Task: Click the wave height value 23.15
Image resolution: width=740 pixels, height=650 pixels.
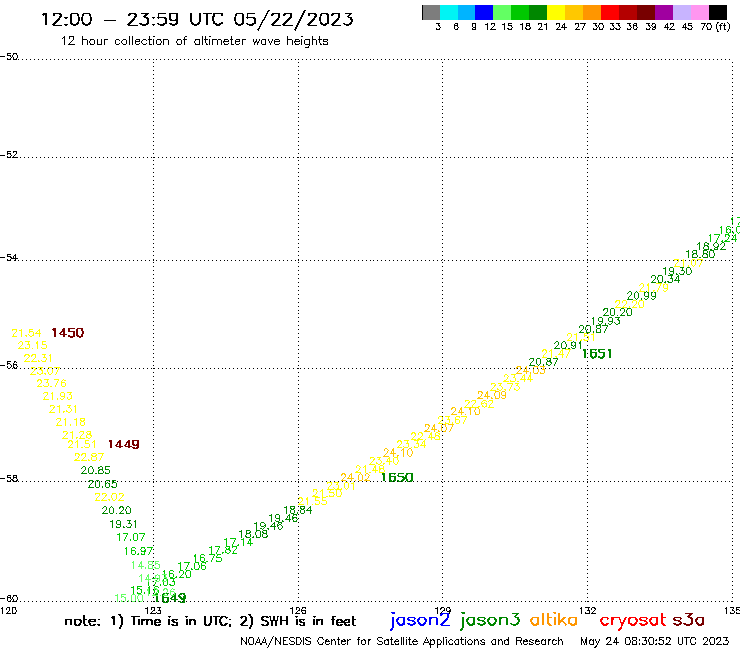Action: coord(33,345)
